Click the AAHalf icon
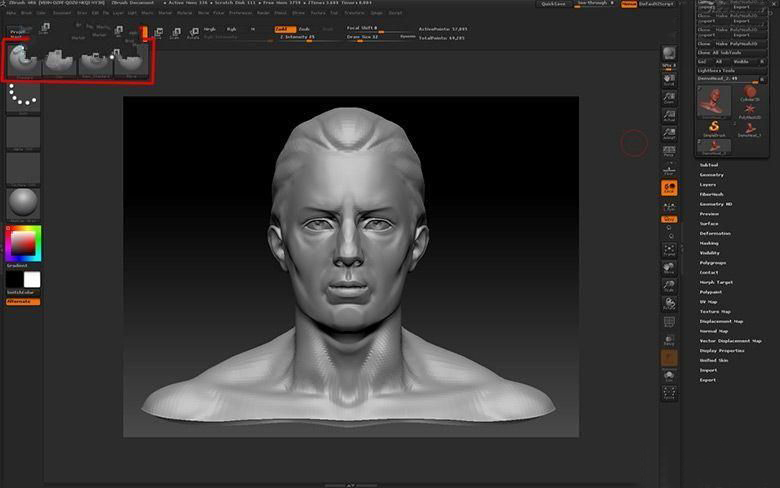This screenshot has height=488, width=780. tap(669, 134)
